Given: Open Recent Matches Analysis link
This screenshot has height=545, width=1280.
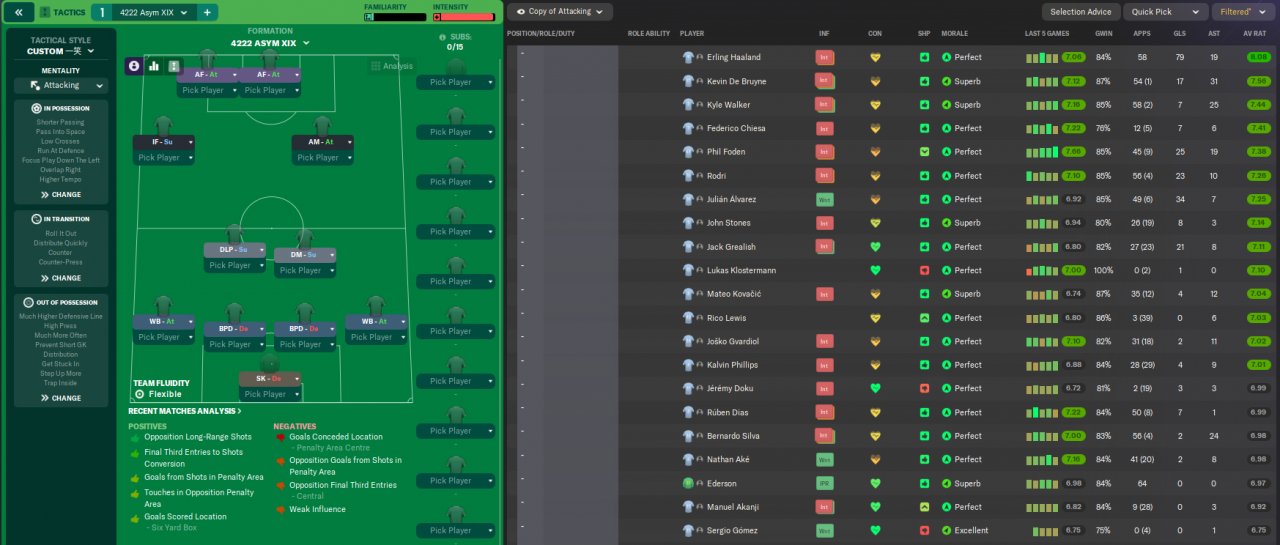Looking at the screenshot, I should point(184,411).
